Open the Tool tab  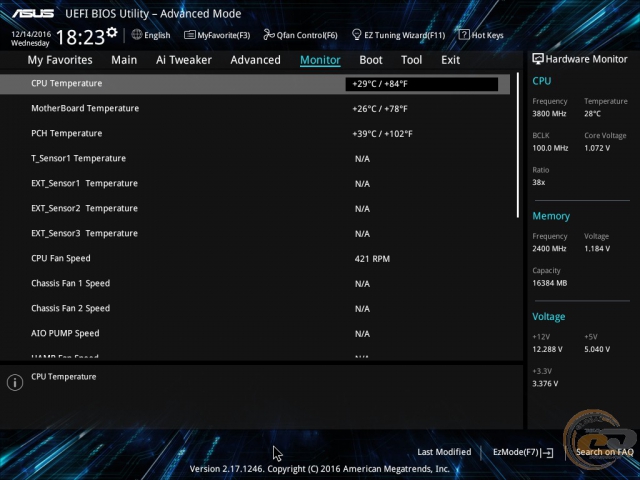pyautogui.click(x=411, y=60)
